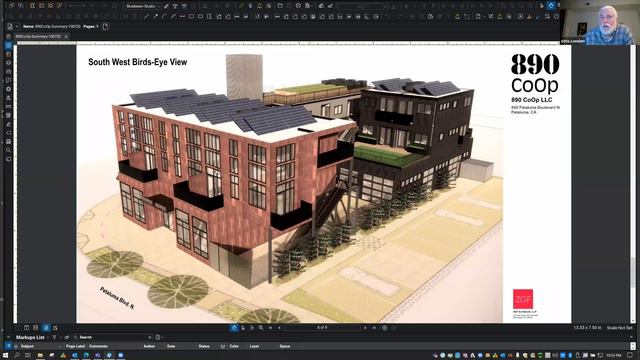Close the 890CoOp Summary 100720 tab
This screenshot has width=640, height=360.
coord(66,36)
